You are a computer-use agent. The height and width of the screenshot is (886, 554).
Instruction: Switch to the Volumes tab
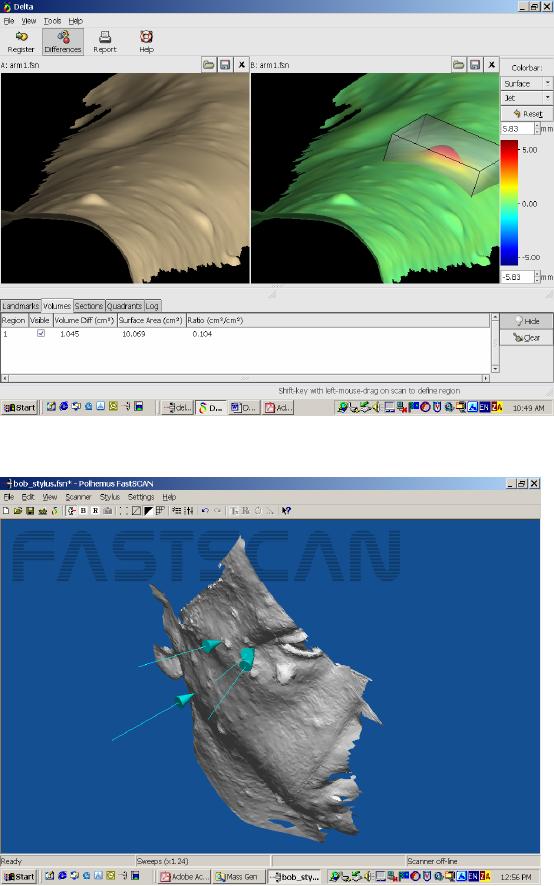tap(57, 306)
